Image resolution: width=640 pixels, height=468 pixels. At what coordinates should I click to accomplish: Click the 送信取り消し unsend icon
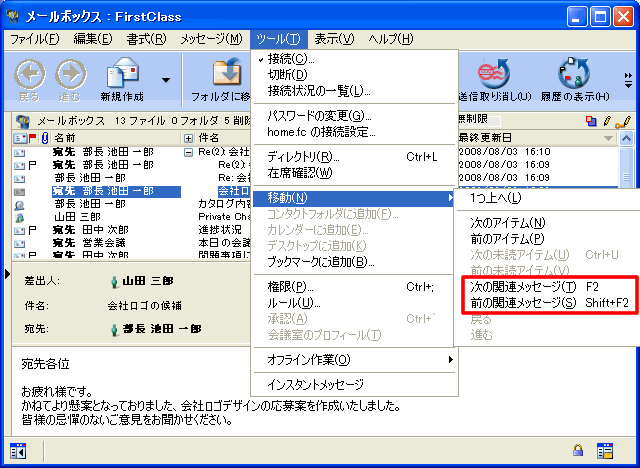(493, 75)
